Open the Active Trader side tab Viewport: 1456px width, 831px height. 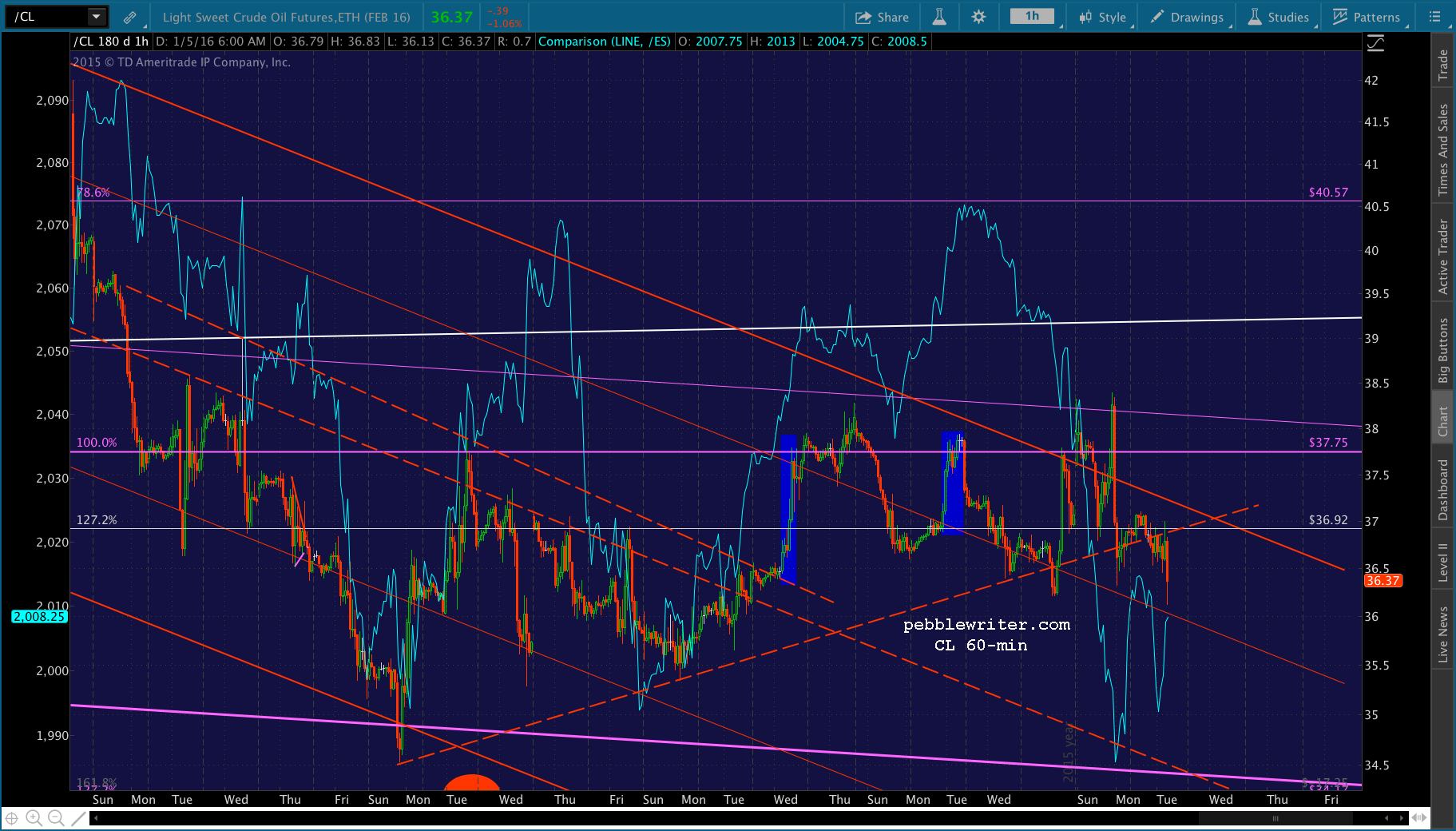tap(1443, 256)
